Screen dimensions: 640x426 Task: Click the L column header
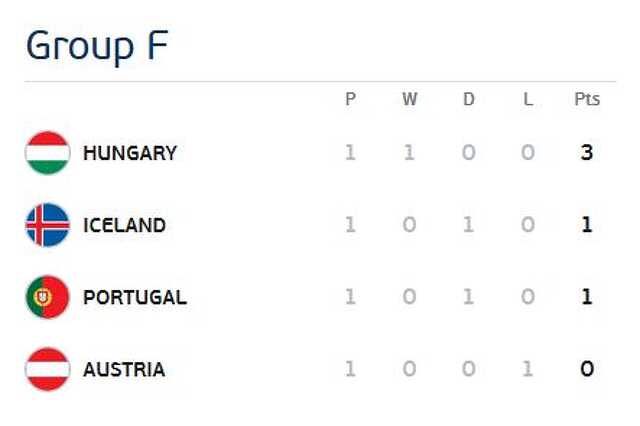pyautogui.click(x=528, y=99)
